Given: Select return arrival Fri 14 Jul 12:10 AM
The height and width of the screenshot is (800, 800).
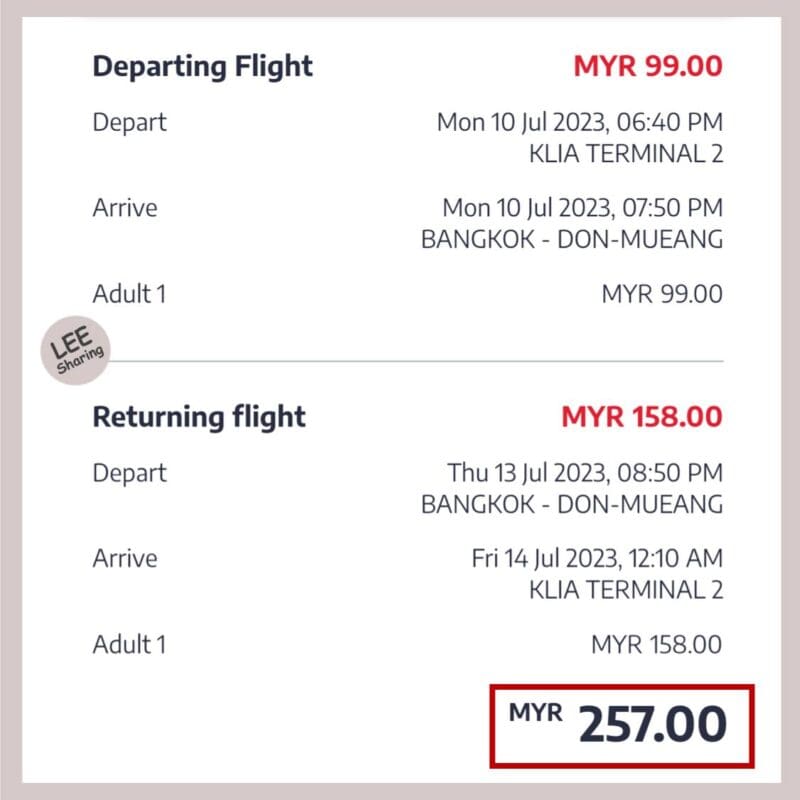Looking at the screenshot, I should (597, 559).
